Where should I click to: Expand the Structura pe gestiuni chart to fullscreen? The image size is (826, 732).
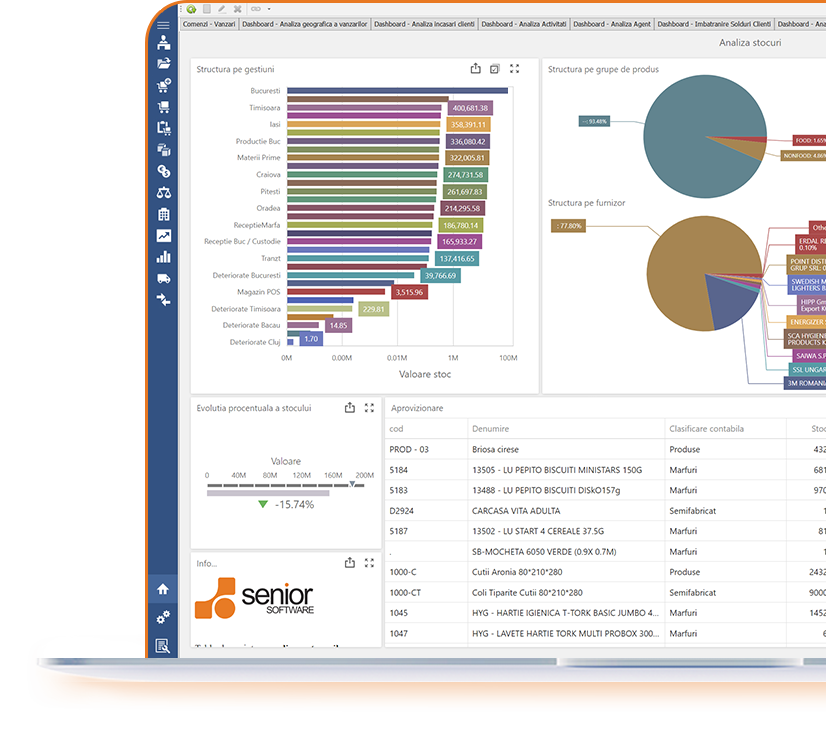515,69
